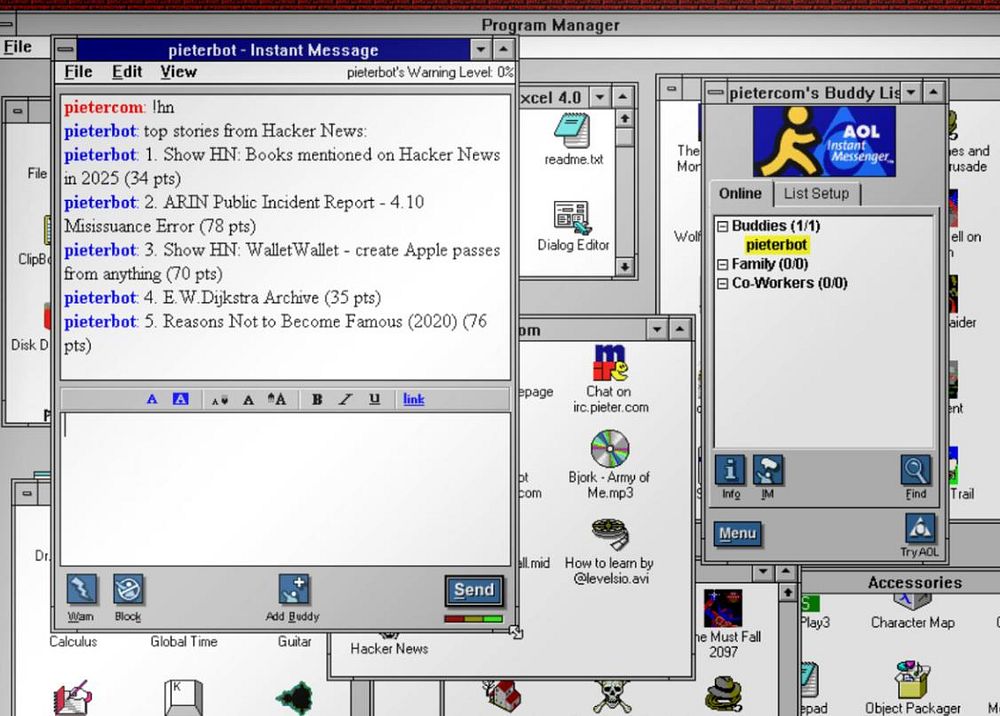Minimize the Excel 4.0 group window arrow
1000x716 pixels.
(x=599, y=98)
